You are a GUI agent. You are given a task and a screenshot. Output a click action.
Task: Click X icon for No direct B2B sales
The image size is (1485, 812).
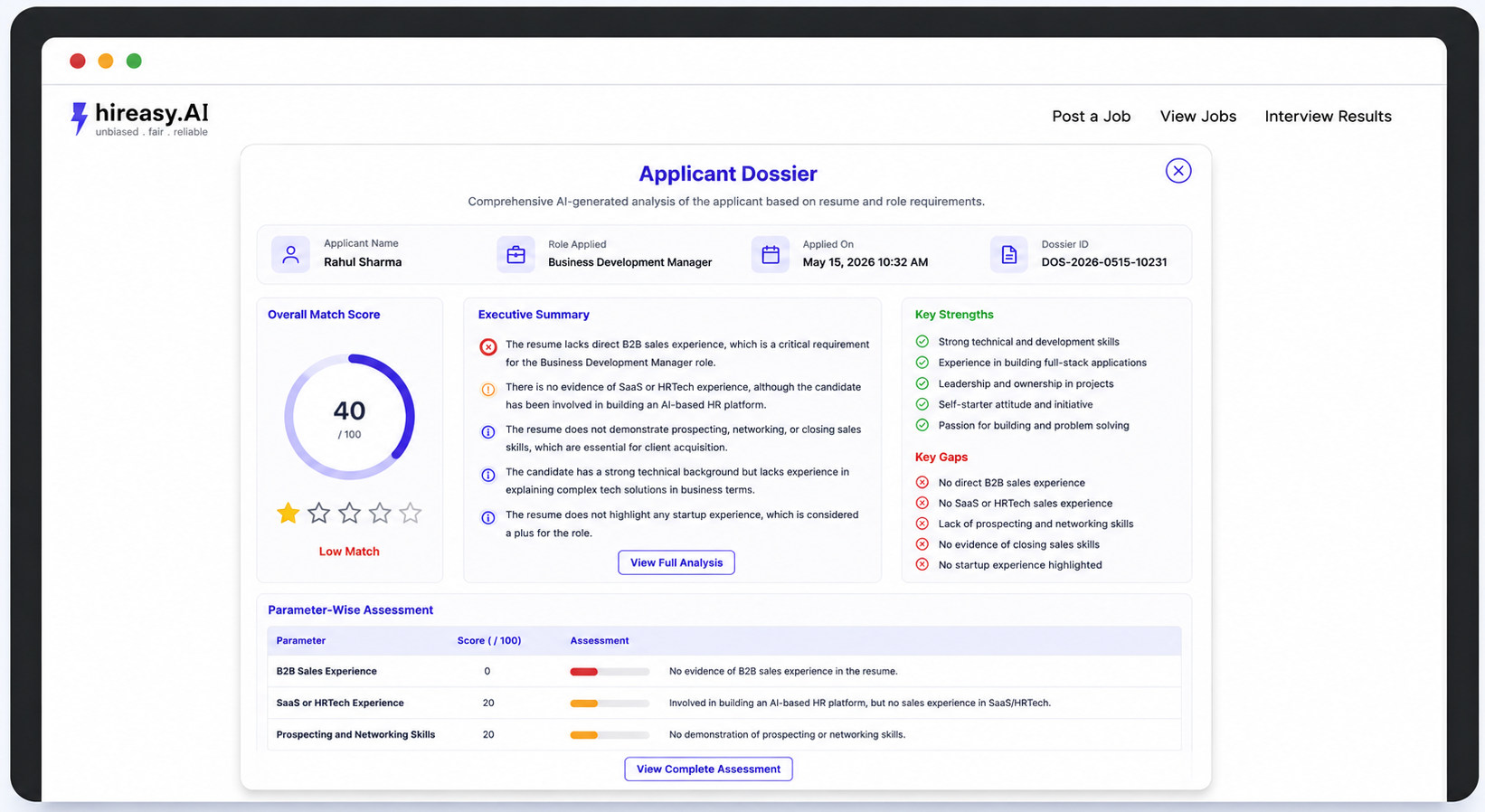click(x=922, y=483)
